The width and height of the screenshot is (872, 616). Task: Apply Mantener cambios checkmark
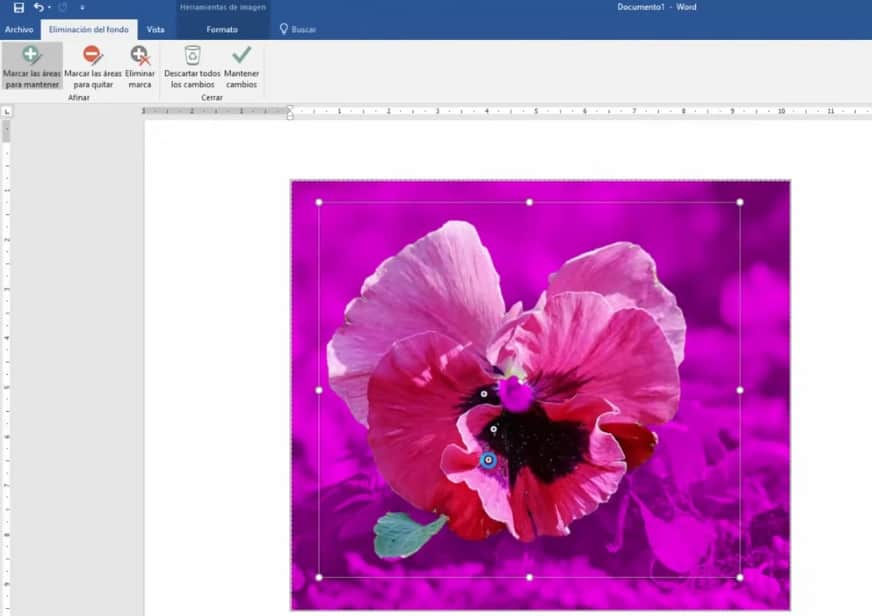click(x=241, y=66)
